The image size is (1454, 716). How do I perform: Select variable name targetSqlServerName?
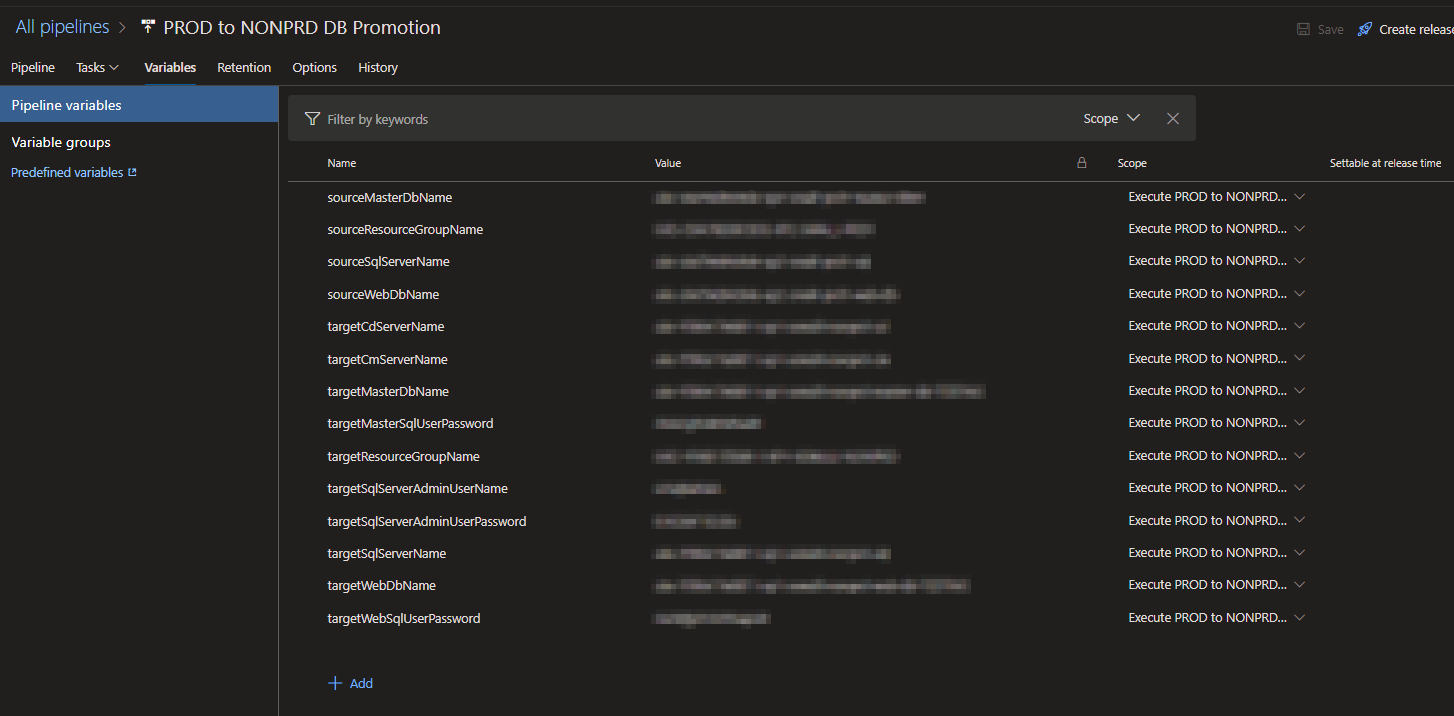pyautogui.click(x=387, y=553)
